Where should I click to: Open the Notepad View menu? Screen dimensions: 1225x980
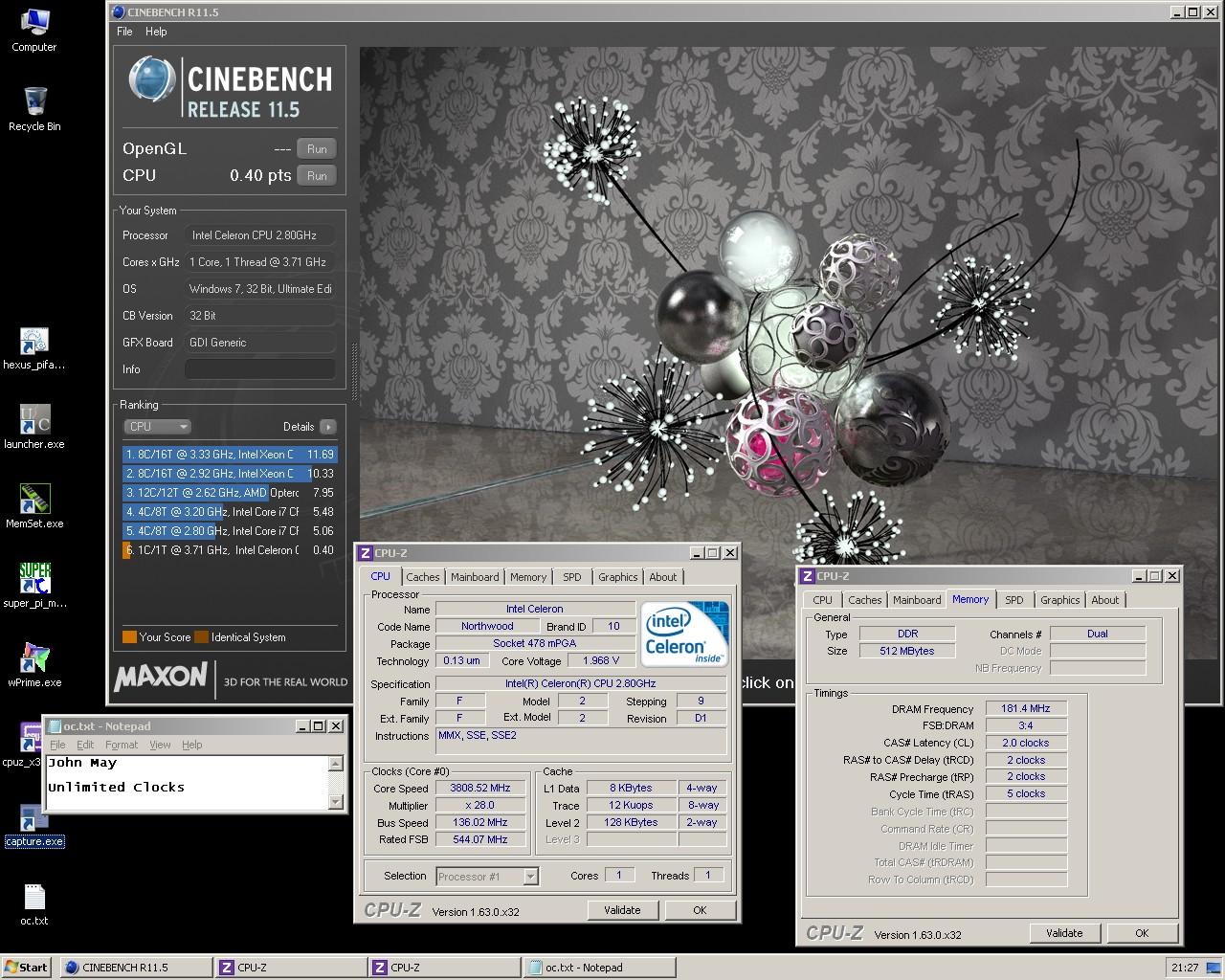click(x=160, y=745)
